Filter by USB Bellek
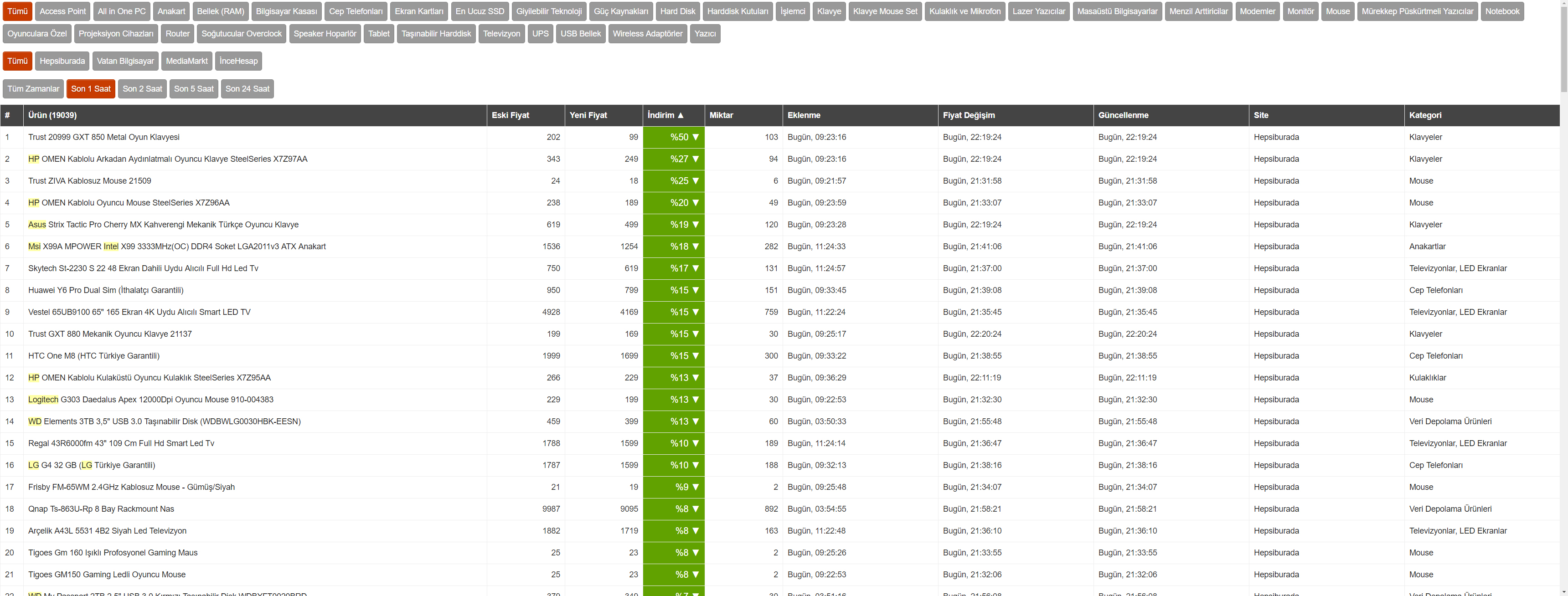Screen dimensions: 1568x596 (581, 33)
